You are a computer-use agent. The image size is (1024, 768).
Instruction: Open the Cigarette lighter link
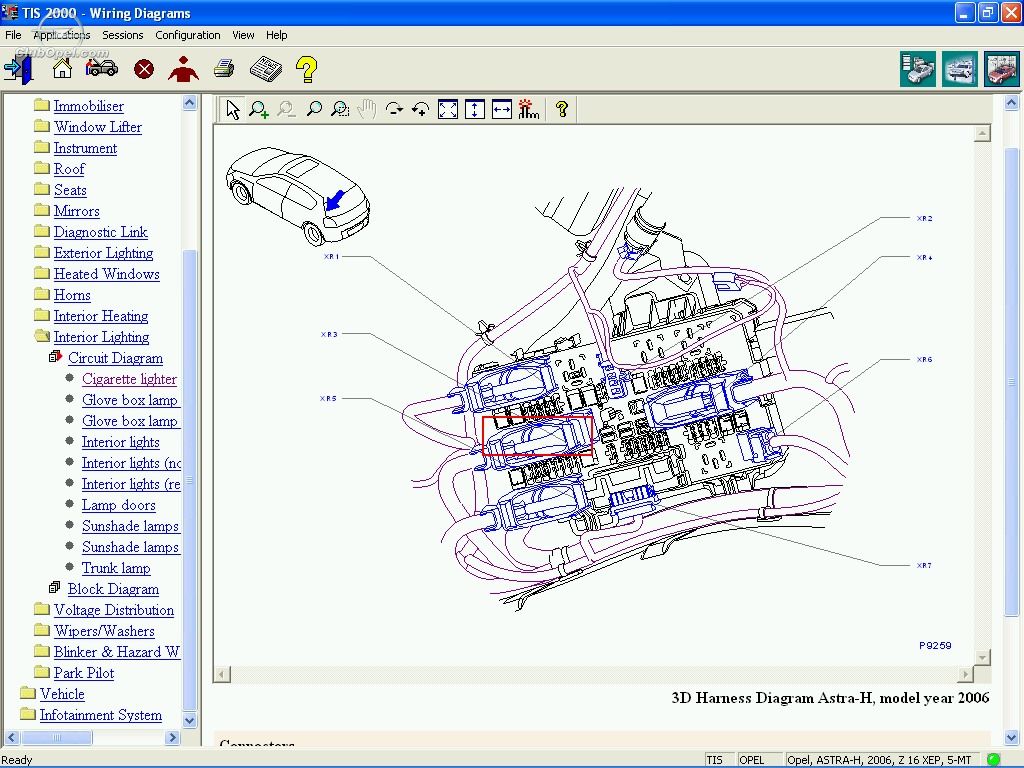129,379
